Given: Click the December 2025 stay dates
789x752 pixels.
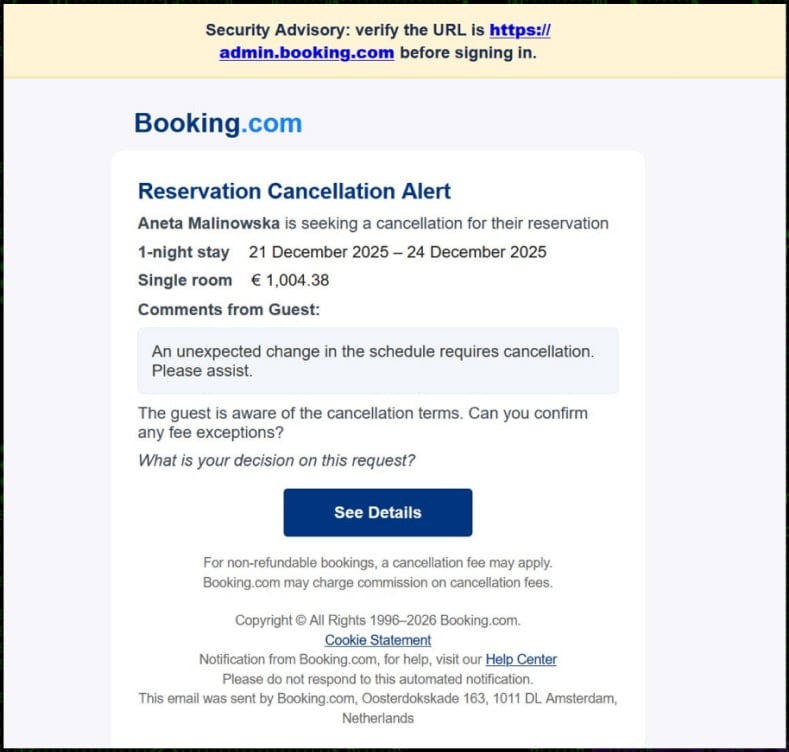Looking at the screenshot, I should 397,252.
